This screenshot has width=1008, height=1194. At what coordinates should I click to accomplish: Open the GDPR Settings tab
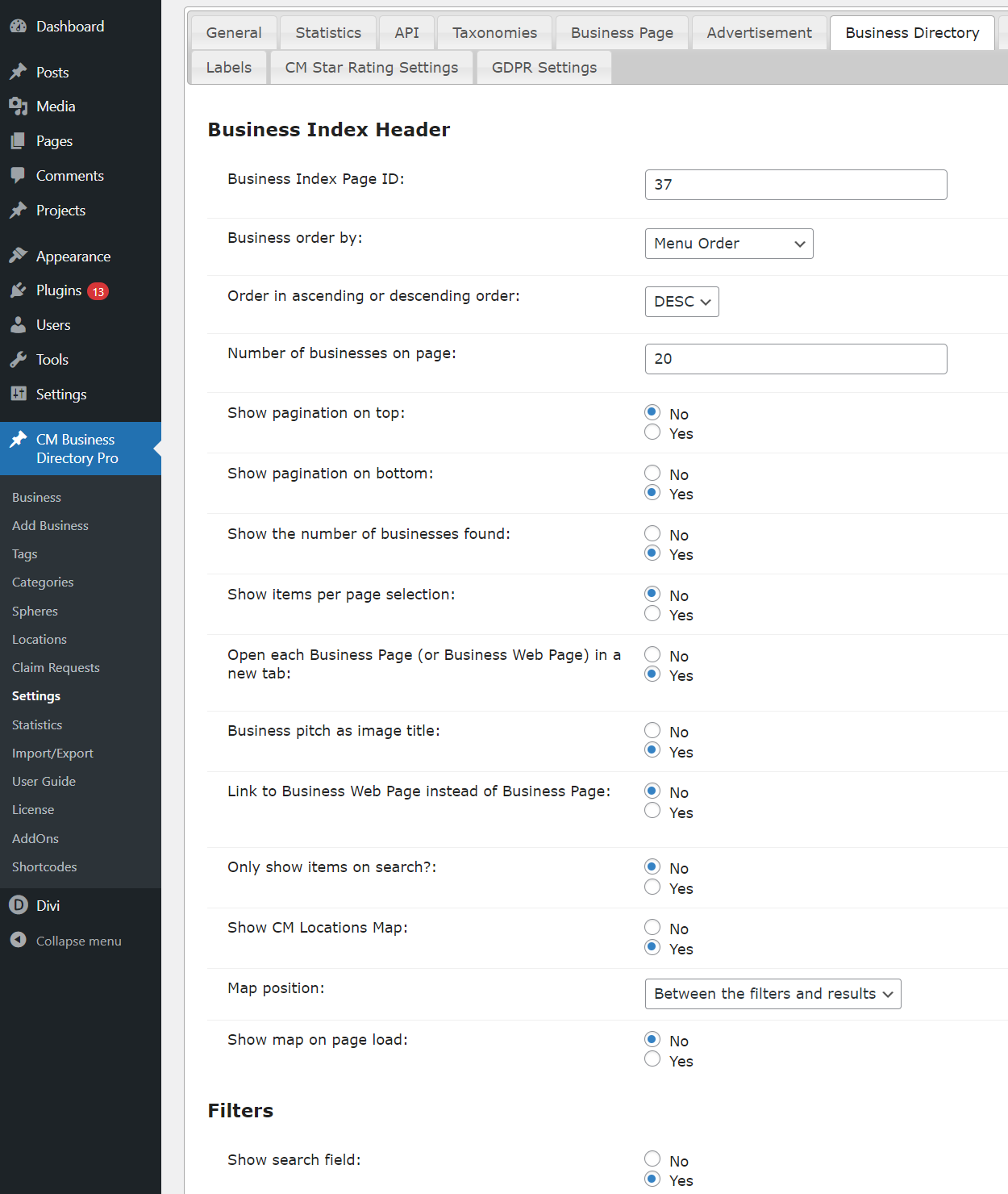544,68
